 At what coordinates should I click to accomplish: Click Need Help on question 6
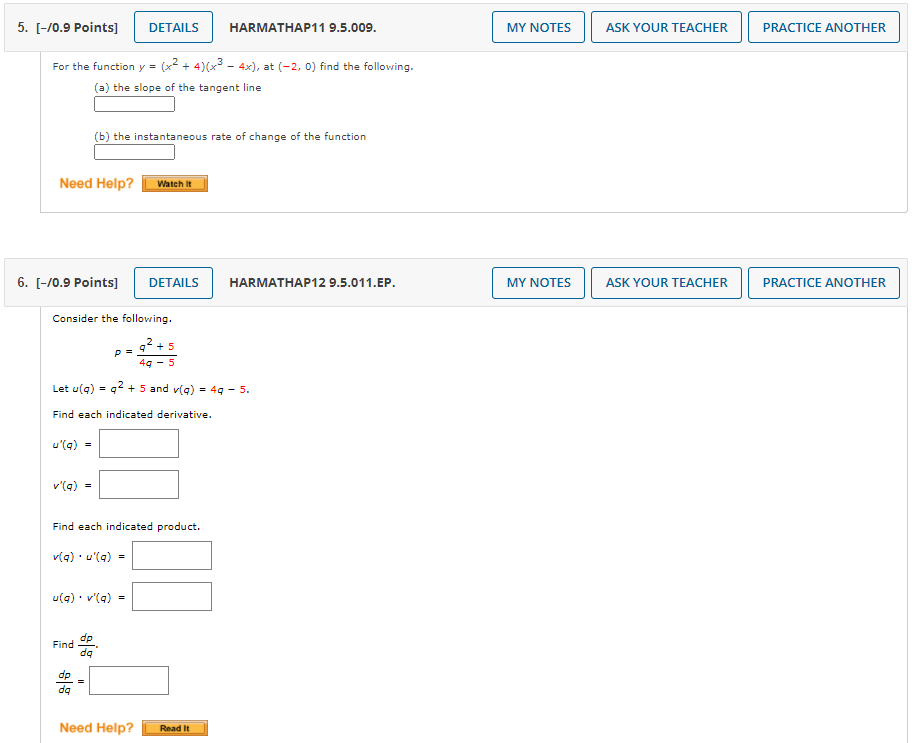[95, 727]
